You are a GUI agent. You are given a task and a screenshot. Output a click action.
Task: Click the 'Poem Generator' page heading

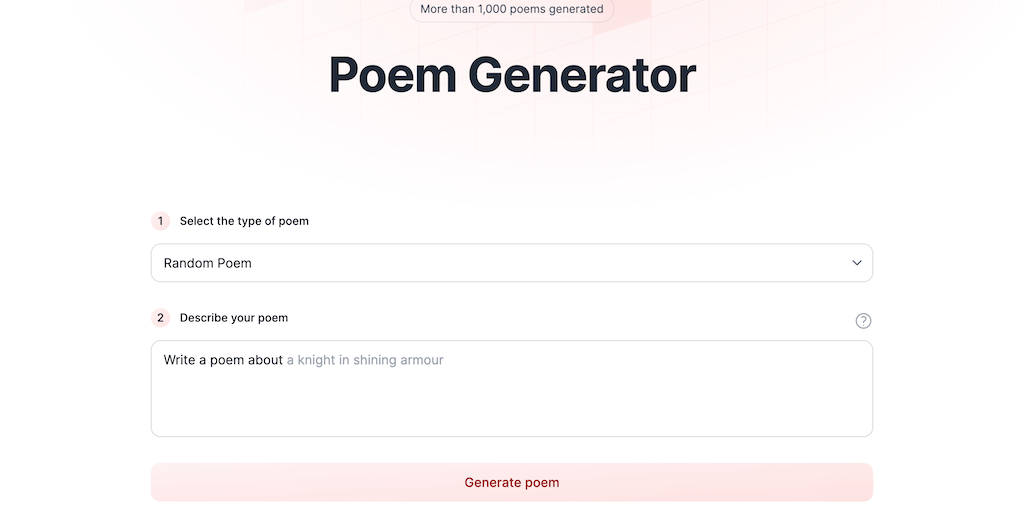(x=512, y=75)
